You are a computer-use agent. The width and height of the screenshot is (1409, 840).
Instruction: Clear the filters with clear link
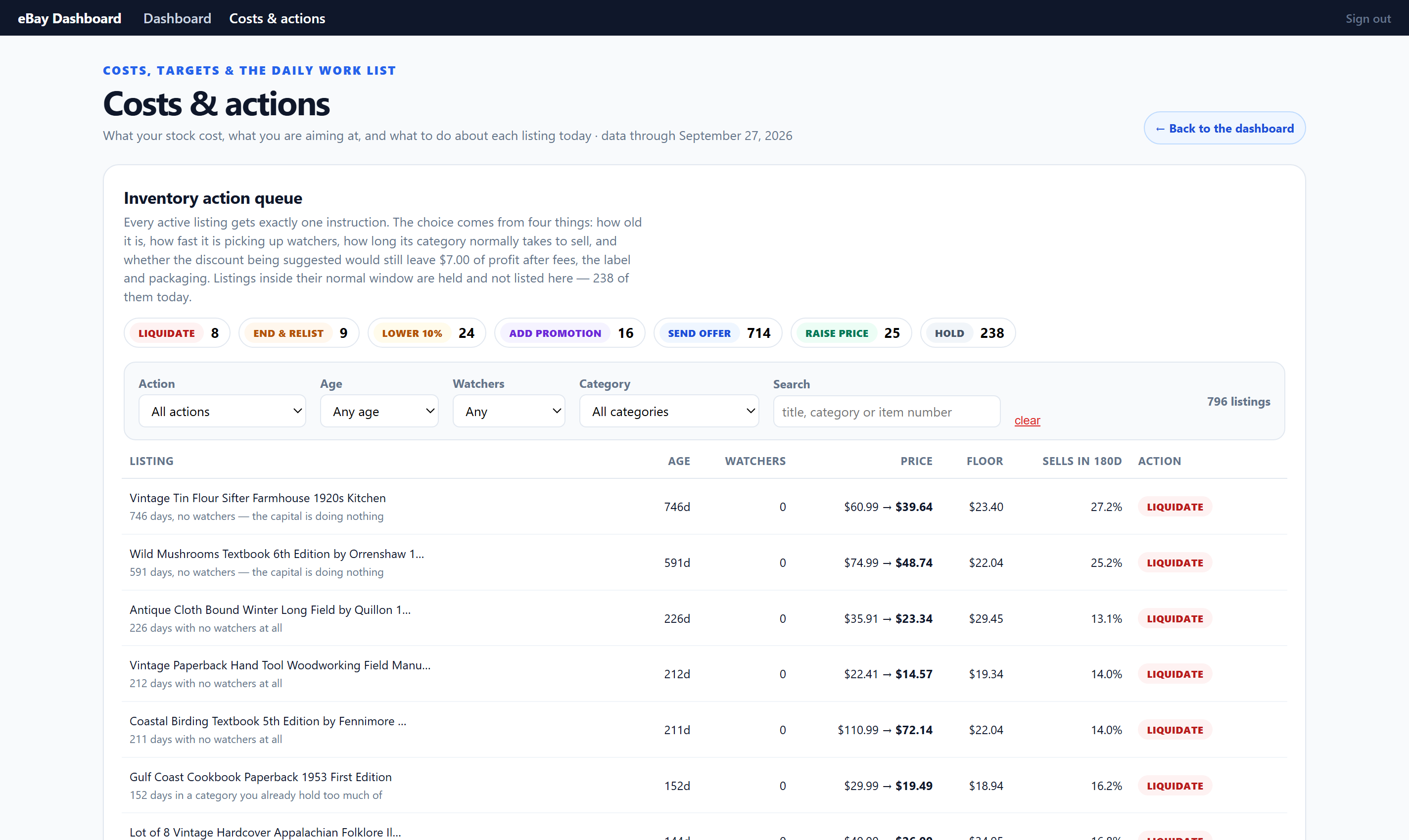click(1027, 420)
